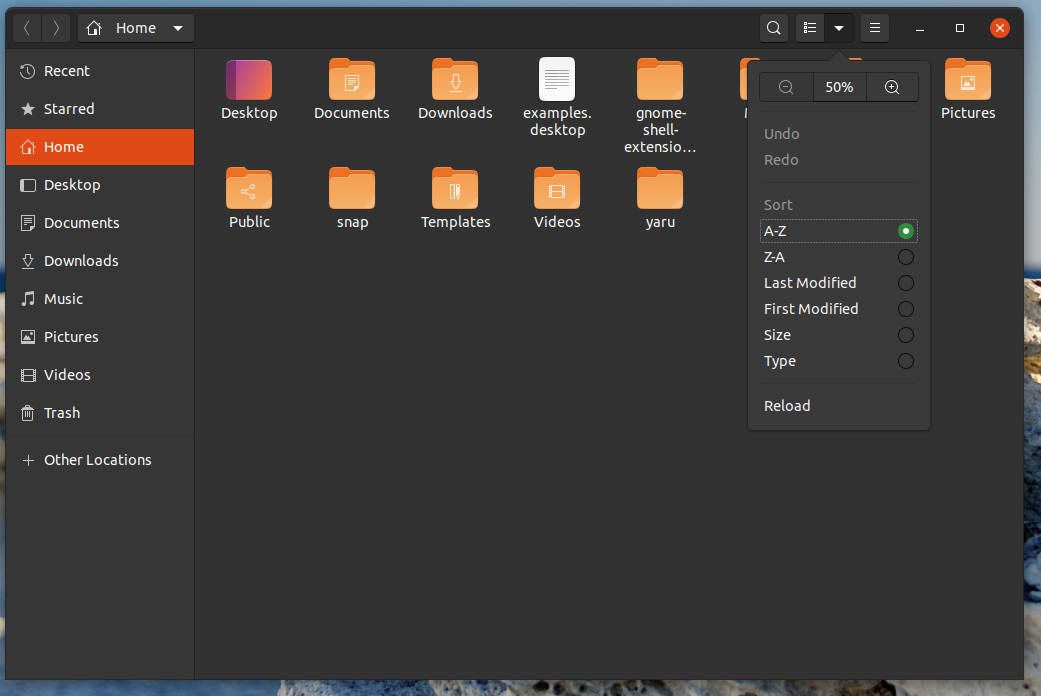Go back with the left arrow button
Viewport: 1041px width, 696px height.
tap(27, 28)
